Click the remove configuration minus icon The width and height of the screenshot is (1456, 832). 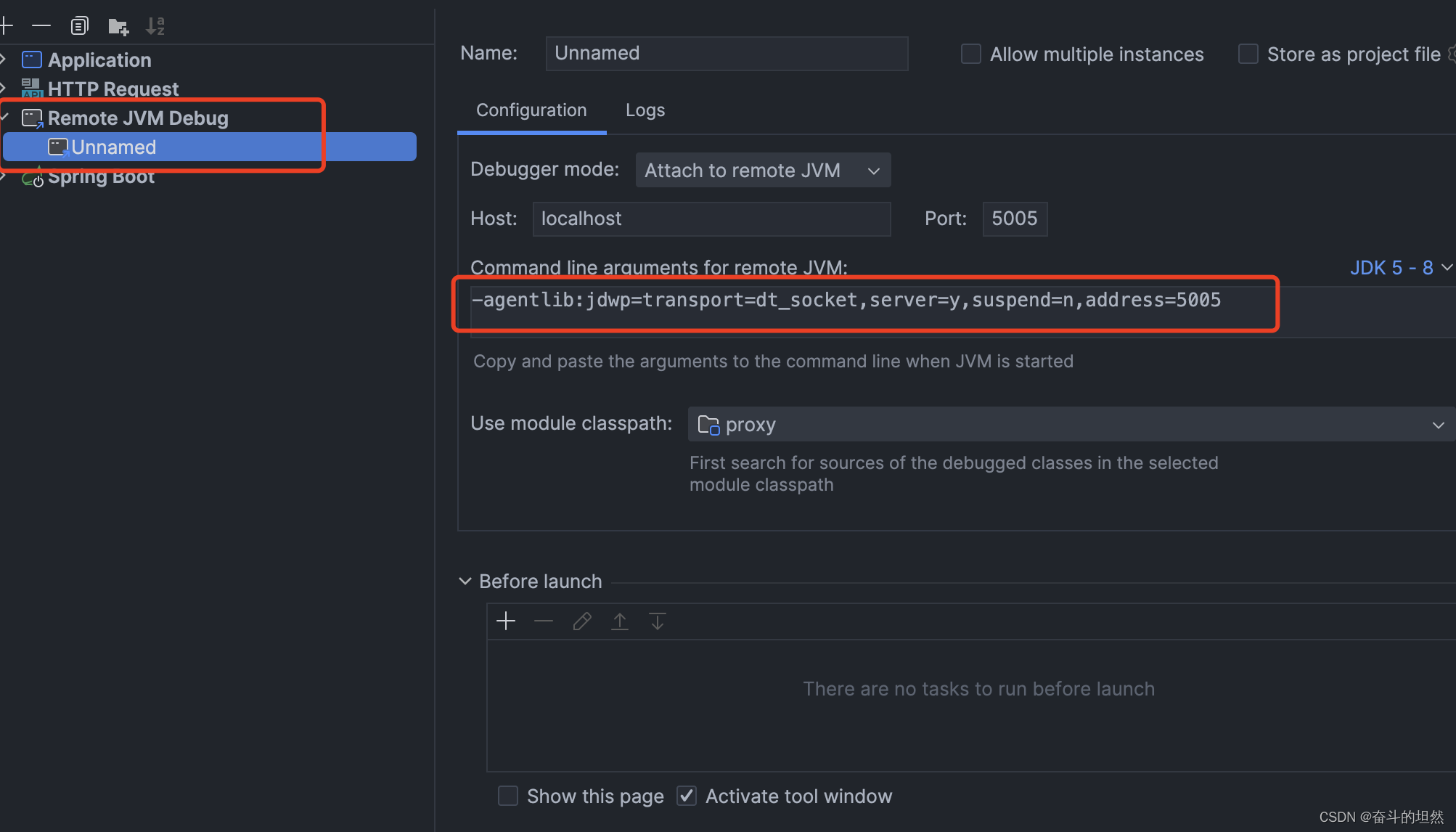click(41, 26)
